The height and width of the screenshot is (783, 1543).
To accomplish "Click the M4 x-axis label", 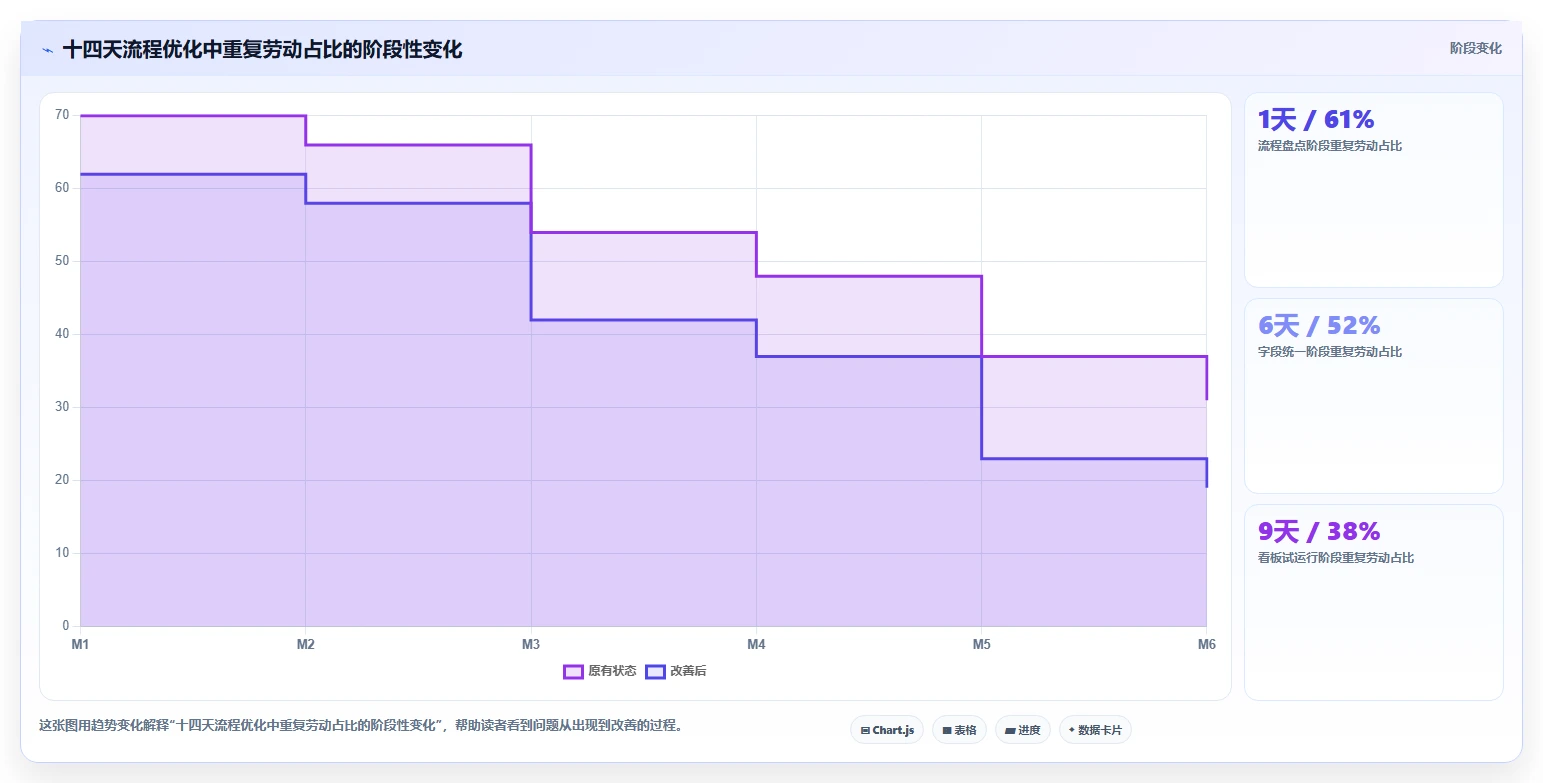I will 756,644.
